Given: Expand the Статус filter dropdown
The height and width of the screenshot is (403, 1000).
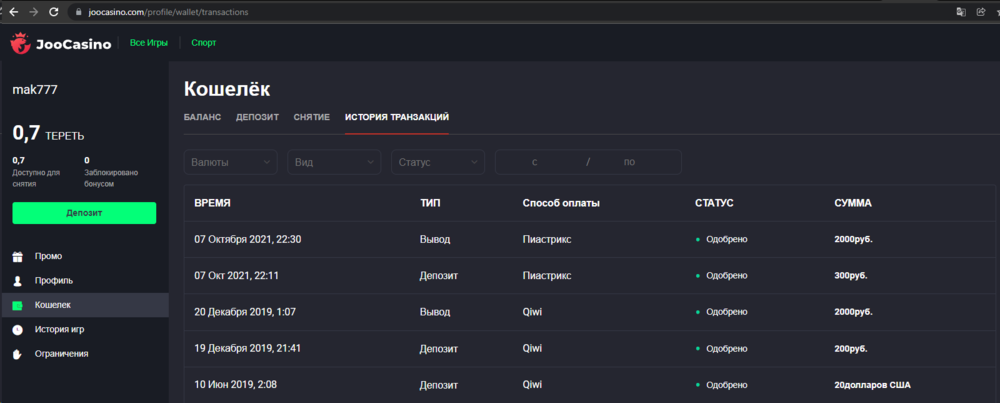Looking at the screenshot, I should (438, 162).
